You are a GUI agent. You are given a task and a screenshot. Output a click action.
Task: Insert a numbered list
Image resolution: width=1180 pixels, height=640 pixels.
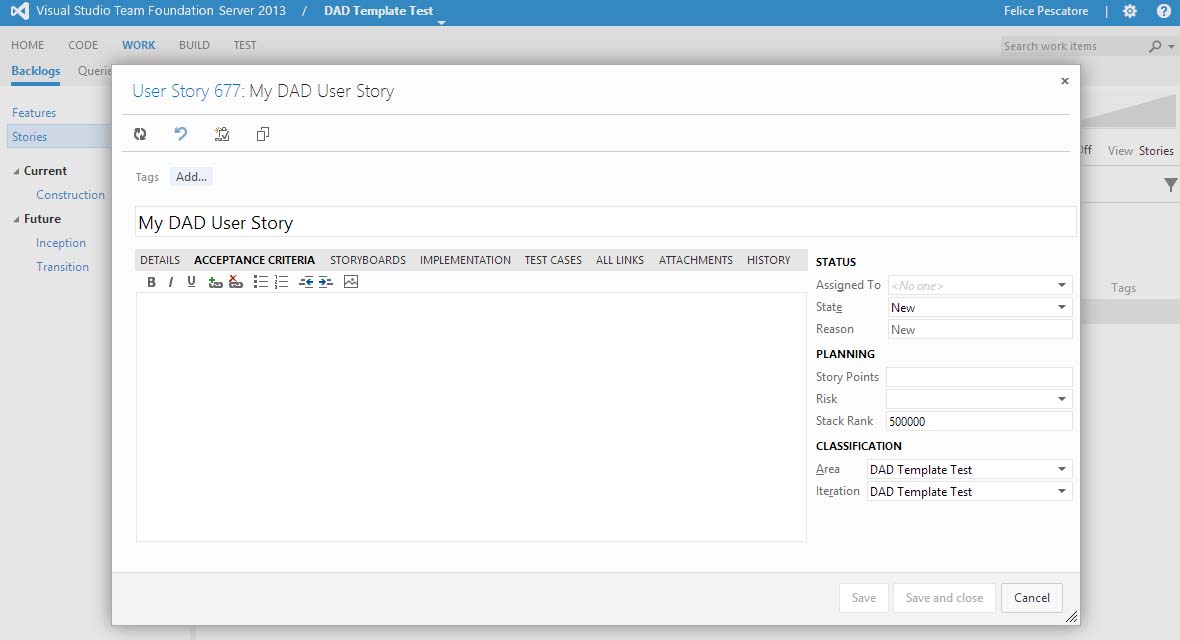(281, 282)
